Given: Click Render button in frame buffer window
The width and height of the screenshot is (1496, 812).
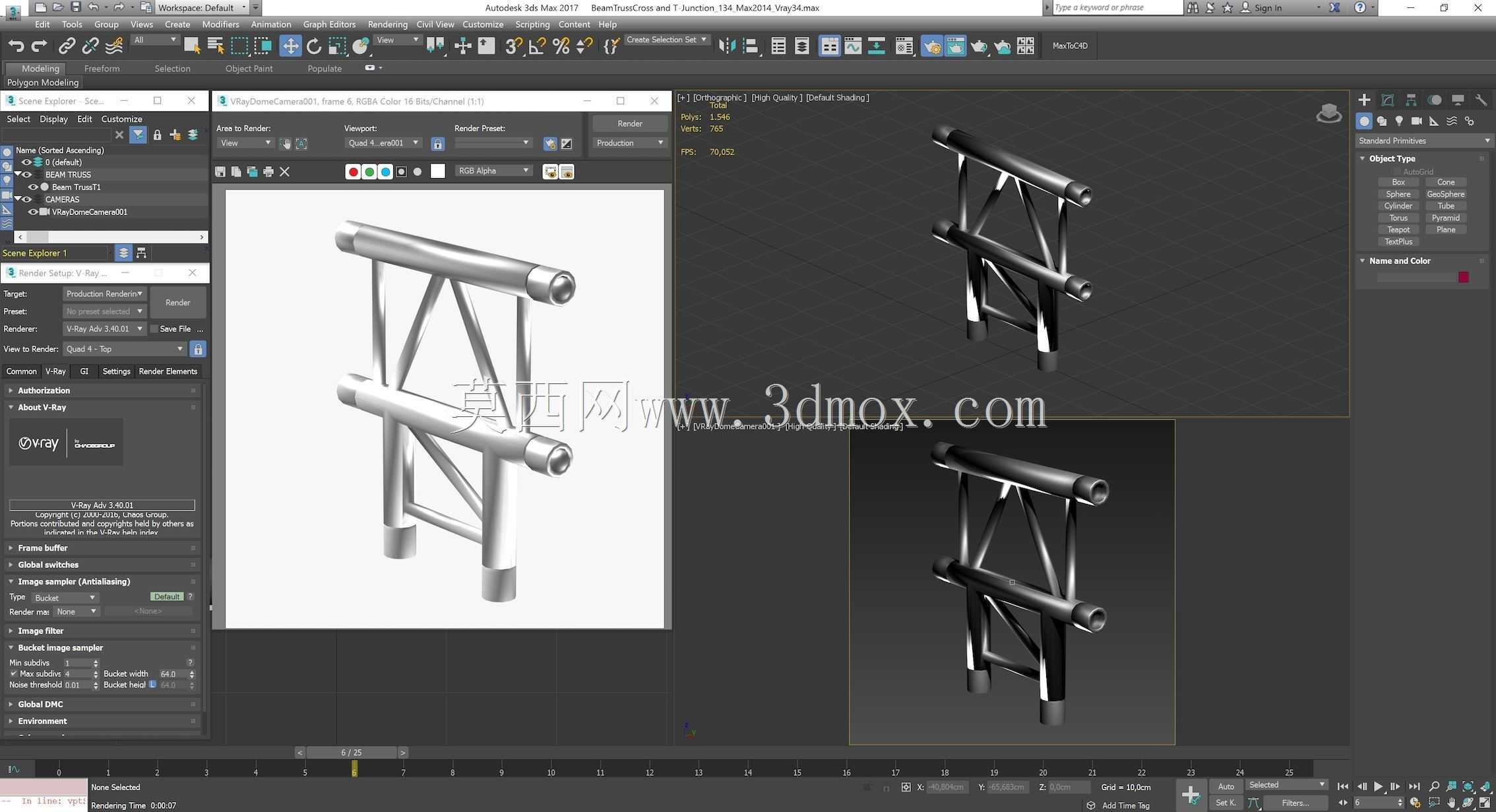Looking at the screenshot, I should 630,123.
